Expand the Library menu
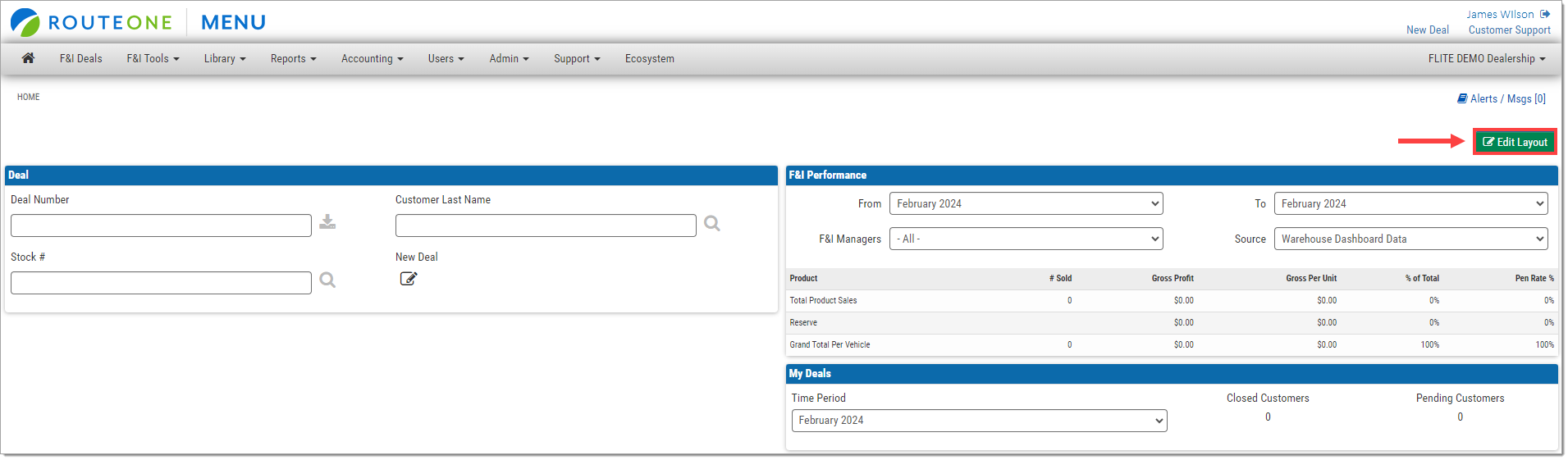1568x460 pixels. [x=225, y=58]
